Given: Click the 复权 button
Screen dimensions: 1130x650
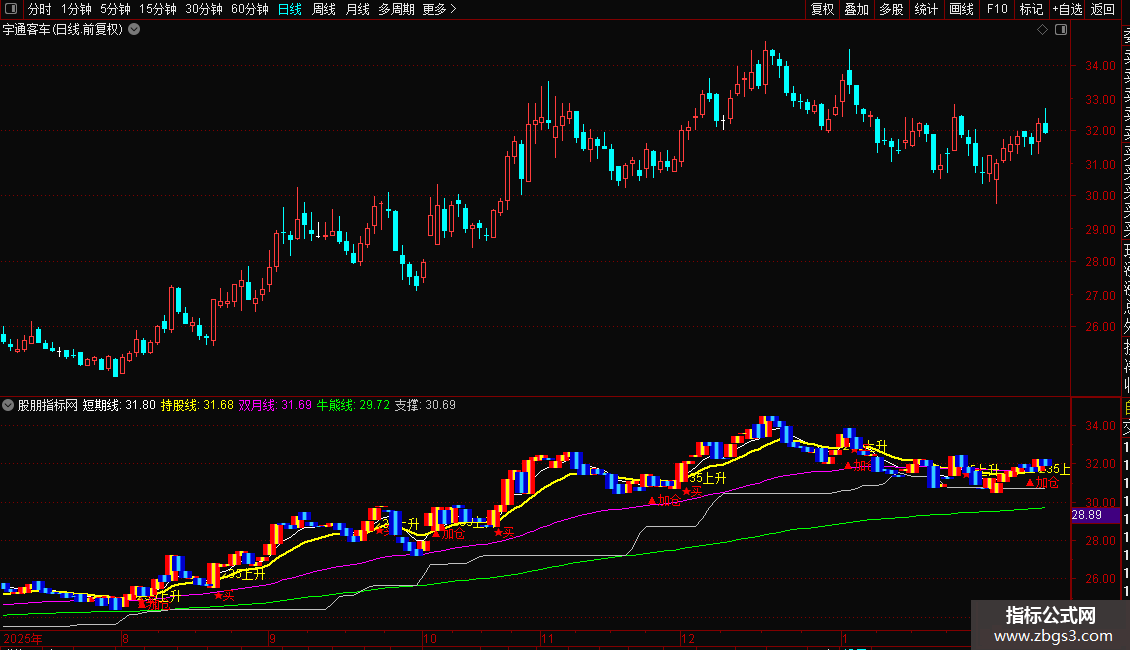Looking at the screenshot, I should [822, 9].
